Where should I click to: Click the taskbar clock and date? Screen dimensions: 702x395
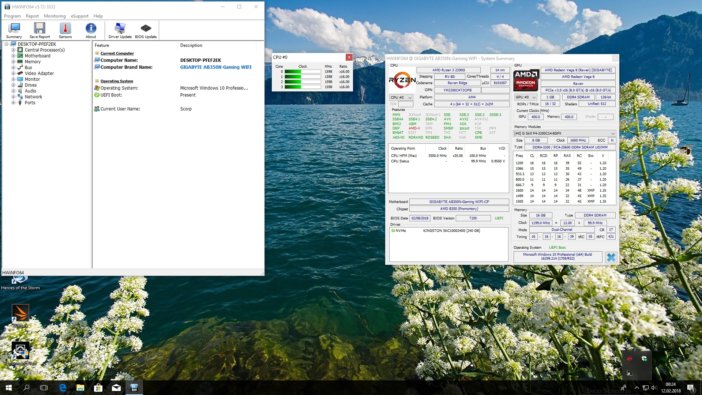[x=670, y=388]
